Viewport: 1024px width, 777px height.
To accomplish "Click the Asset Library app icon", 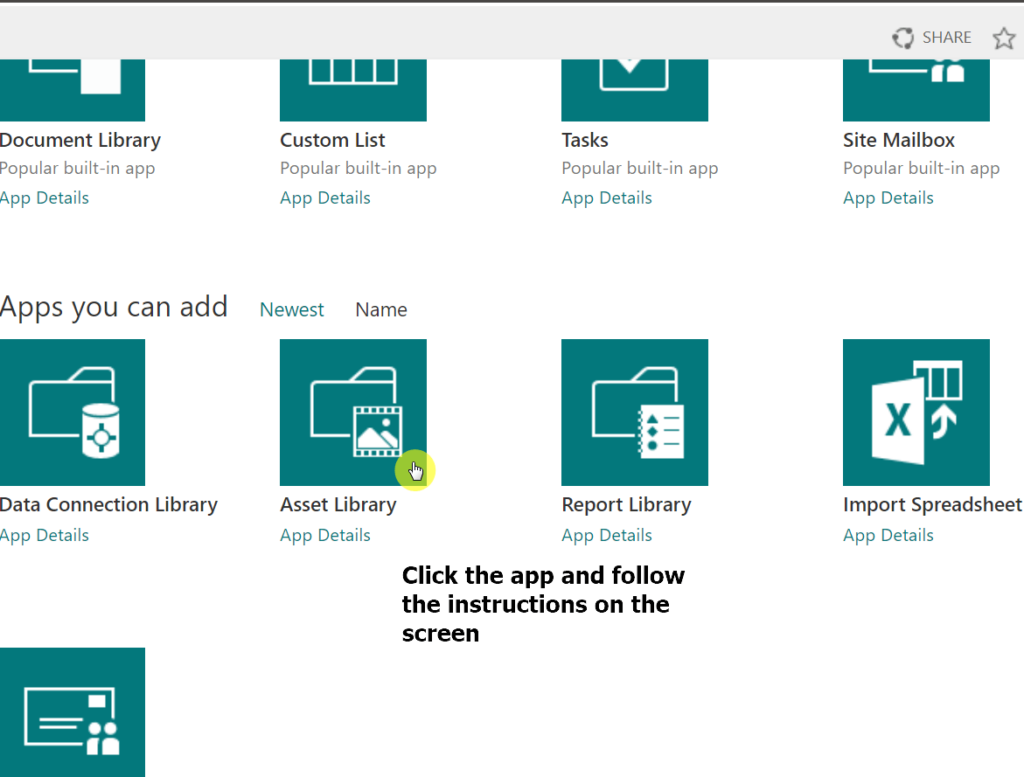I will tap(353, 412).
